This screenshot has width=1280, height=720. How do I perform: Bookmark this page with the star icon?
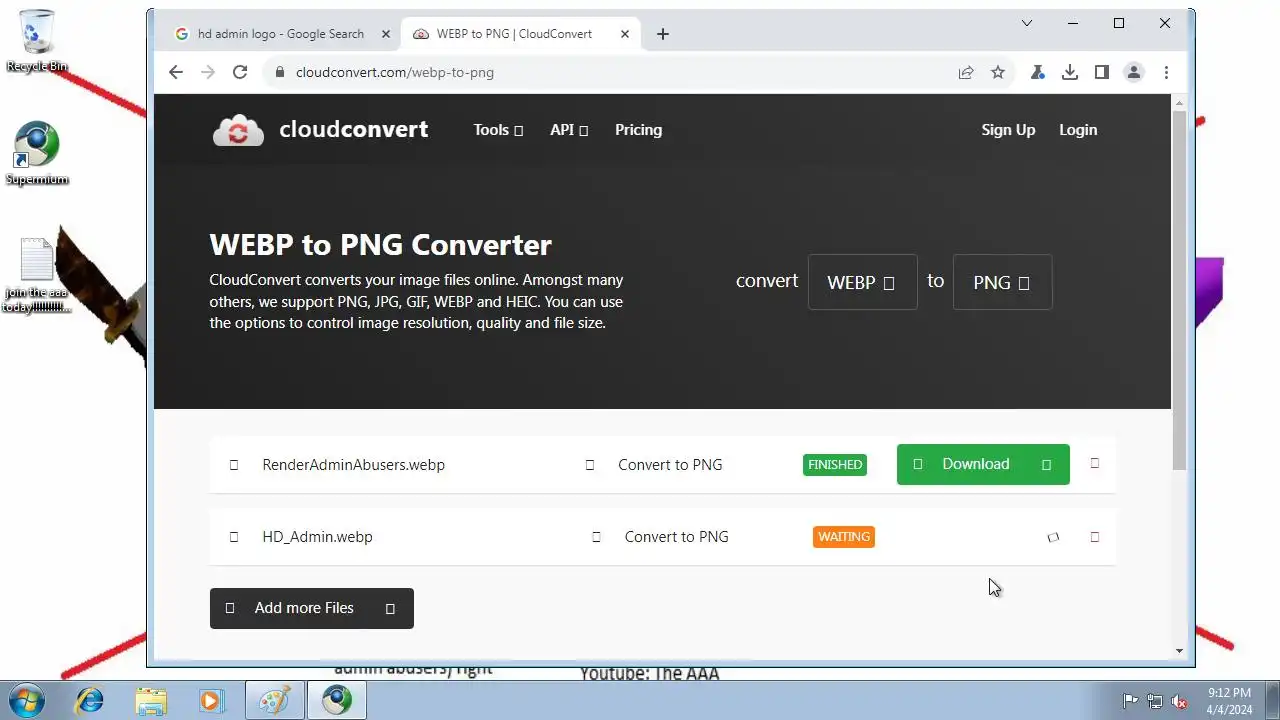point(998,72)
